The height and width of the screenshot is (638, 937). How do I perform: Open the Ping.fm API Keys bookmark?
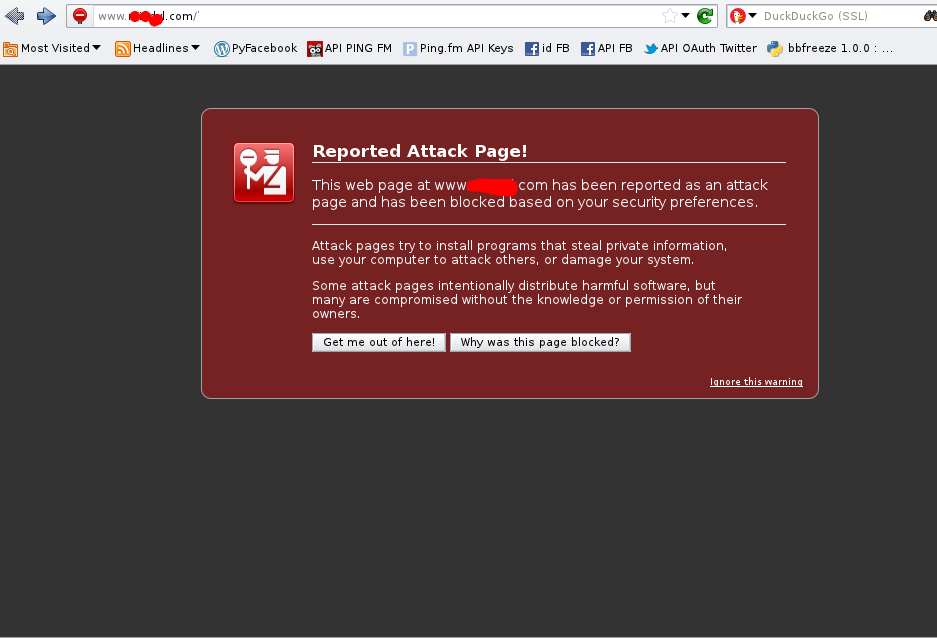pyautogui.click(x=458, y=47)
